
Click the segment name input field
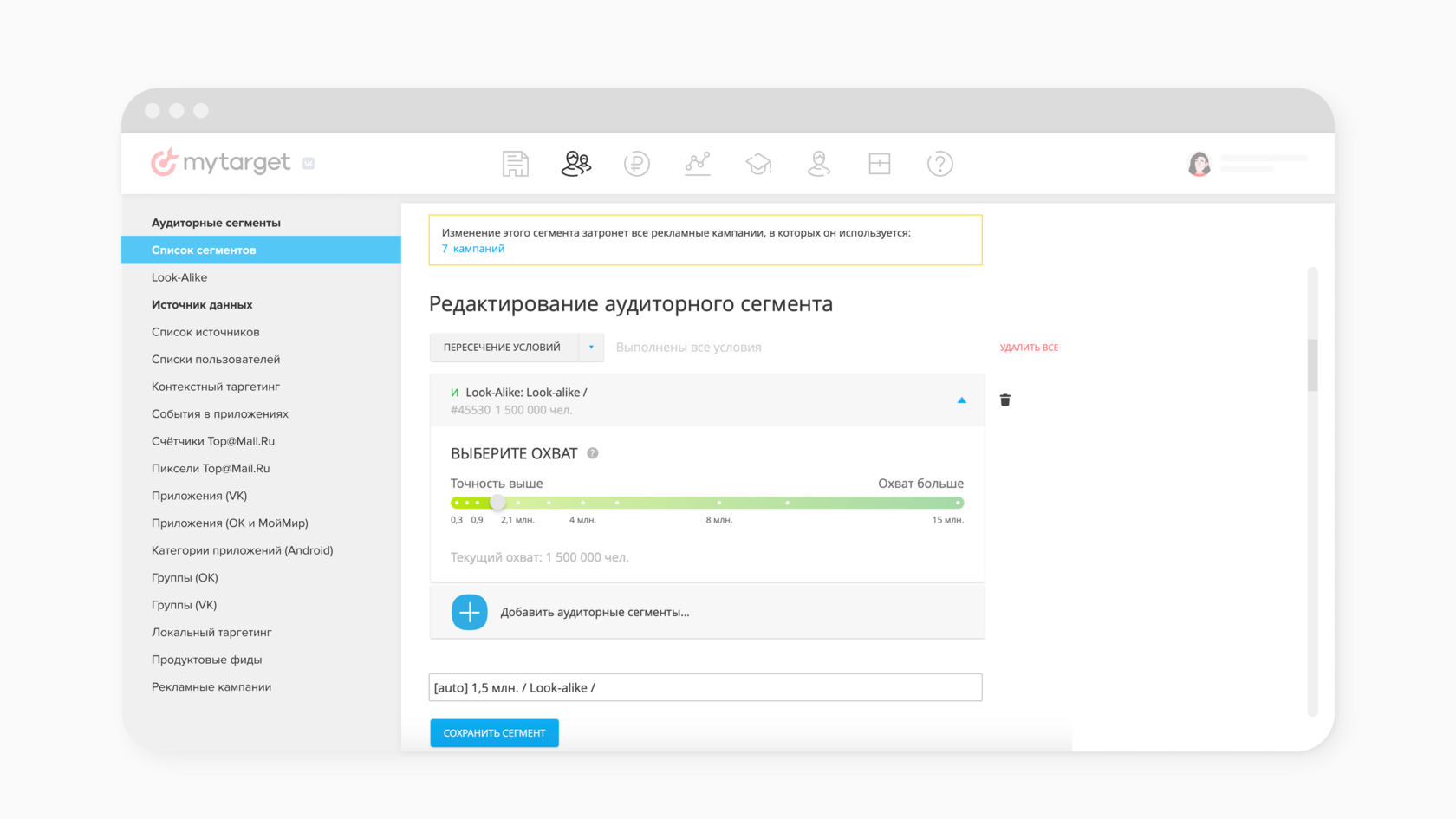[705, 687]
